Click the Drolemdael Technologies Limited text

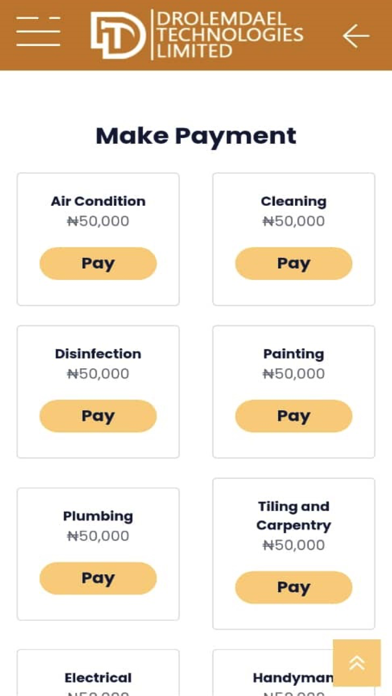[230, 35]
